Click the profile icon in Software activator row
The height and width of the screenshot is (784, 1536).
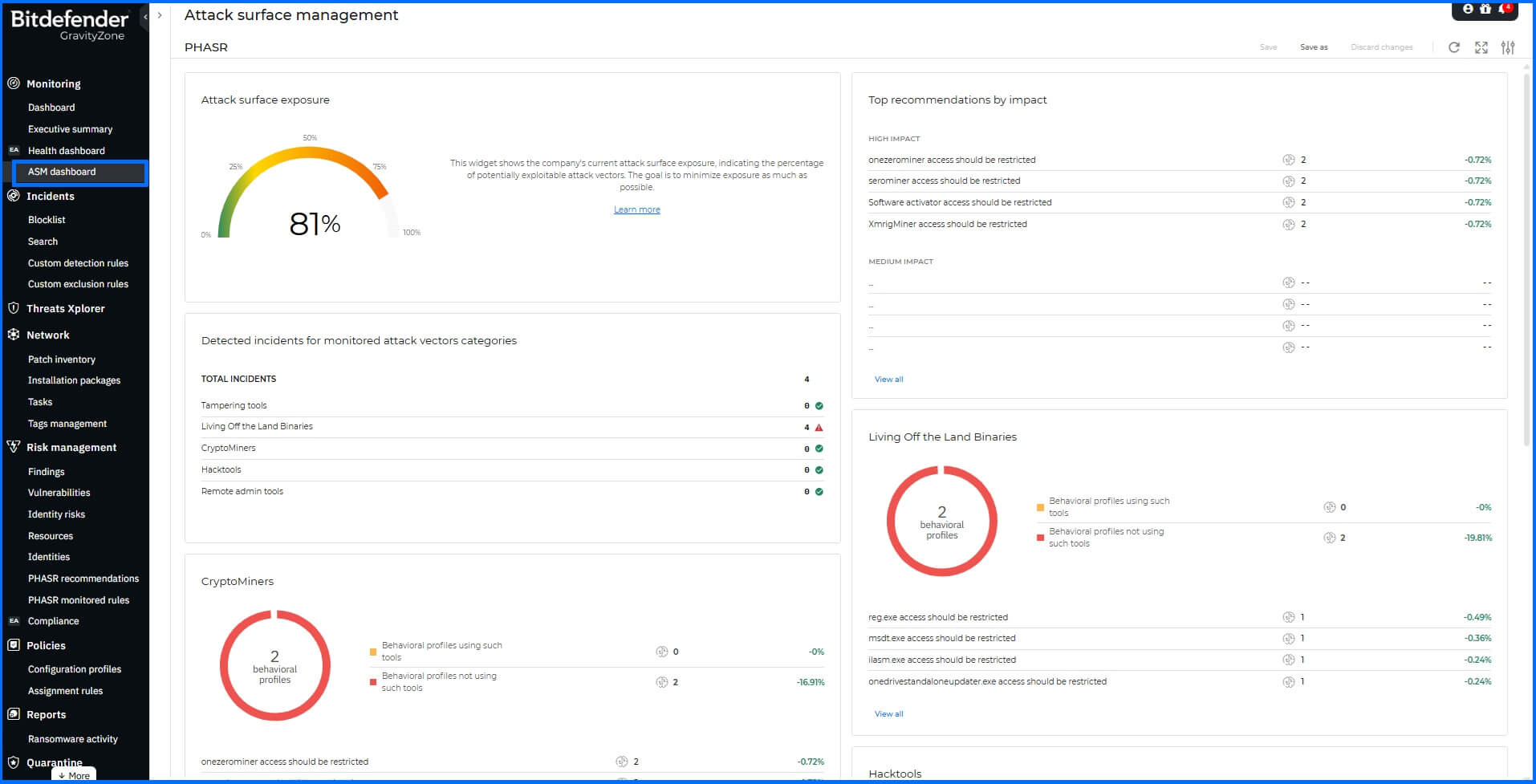pyautogui.click(x=1289, y=202)
